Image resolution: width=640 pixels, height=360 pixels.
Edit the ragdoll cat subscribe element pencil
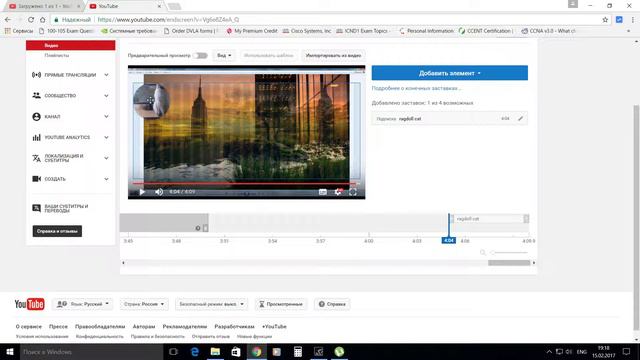tap(520, 119)
